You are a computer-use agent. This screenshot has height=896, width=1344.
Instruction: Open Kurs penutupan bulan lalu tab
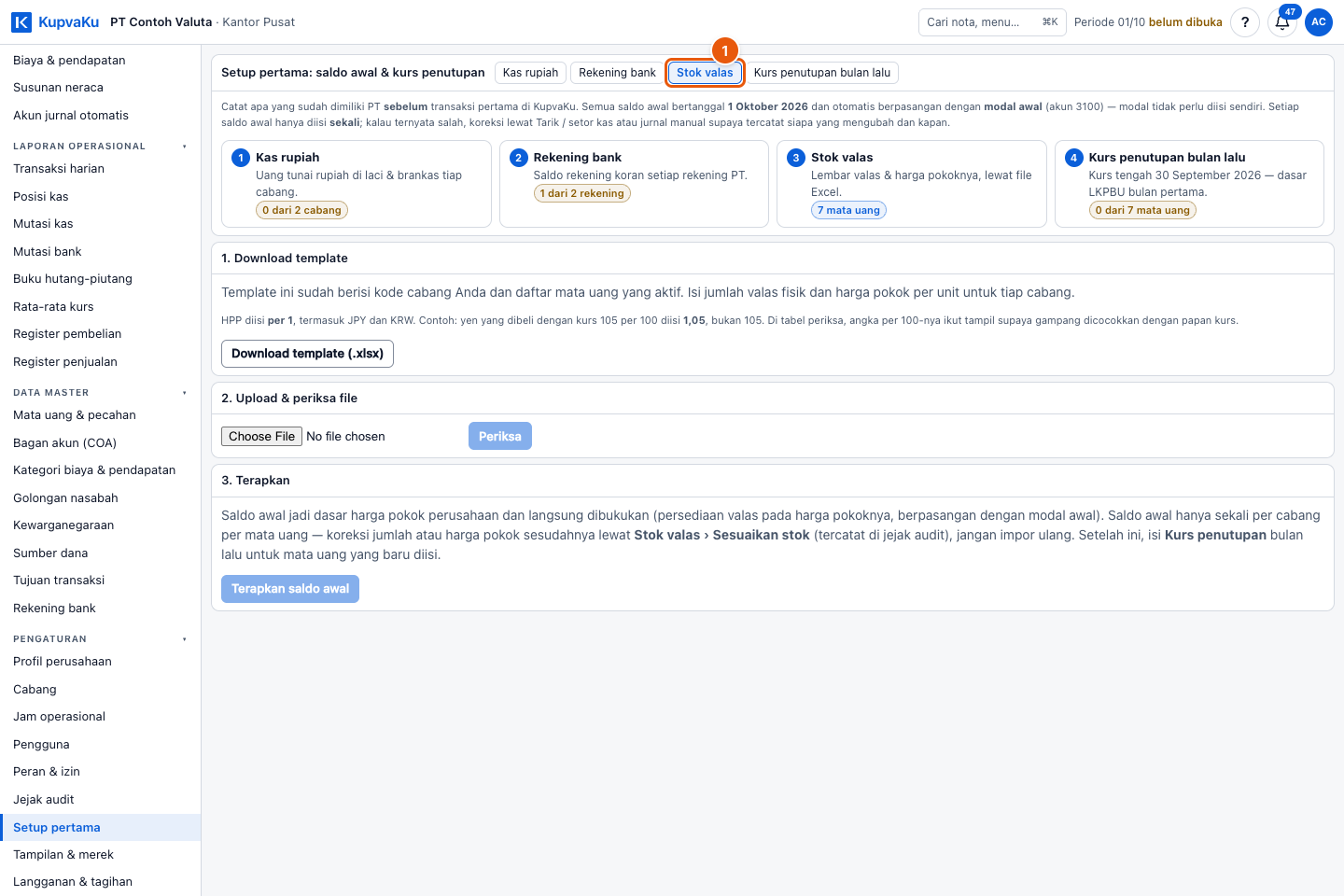(x=822, y=73)
